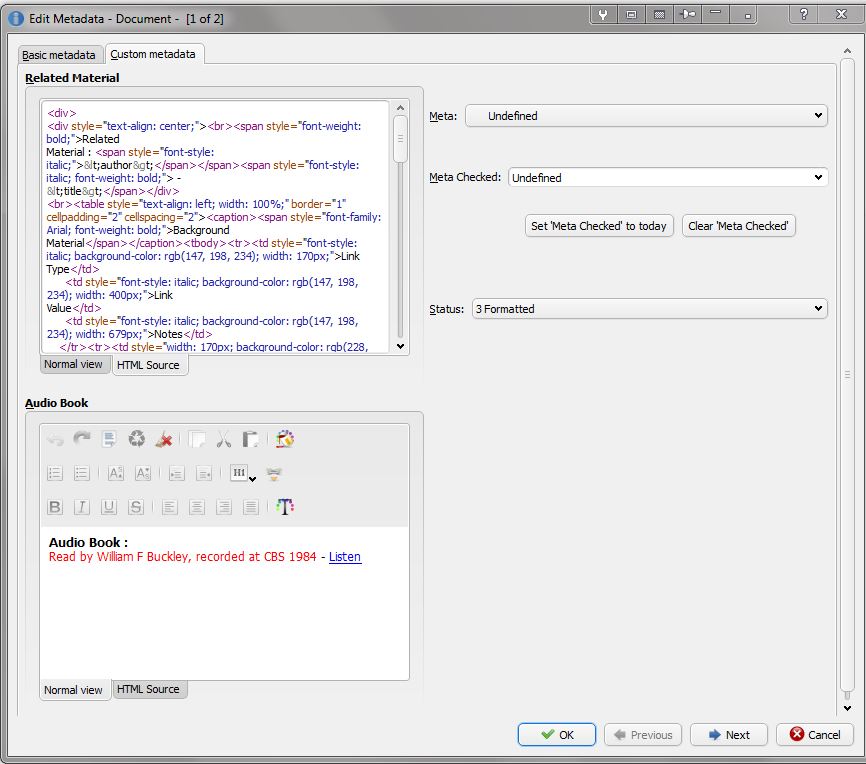Show HTML Source for Audio Book
The width and height of the screenshot is (866, 764).
tap(148, 690)
